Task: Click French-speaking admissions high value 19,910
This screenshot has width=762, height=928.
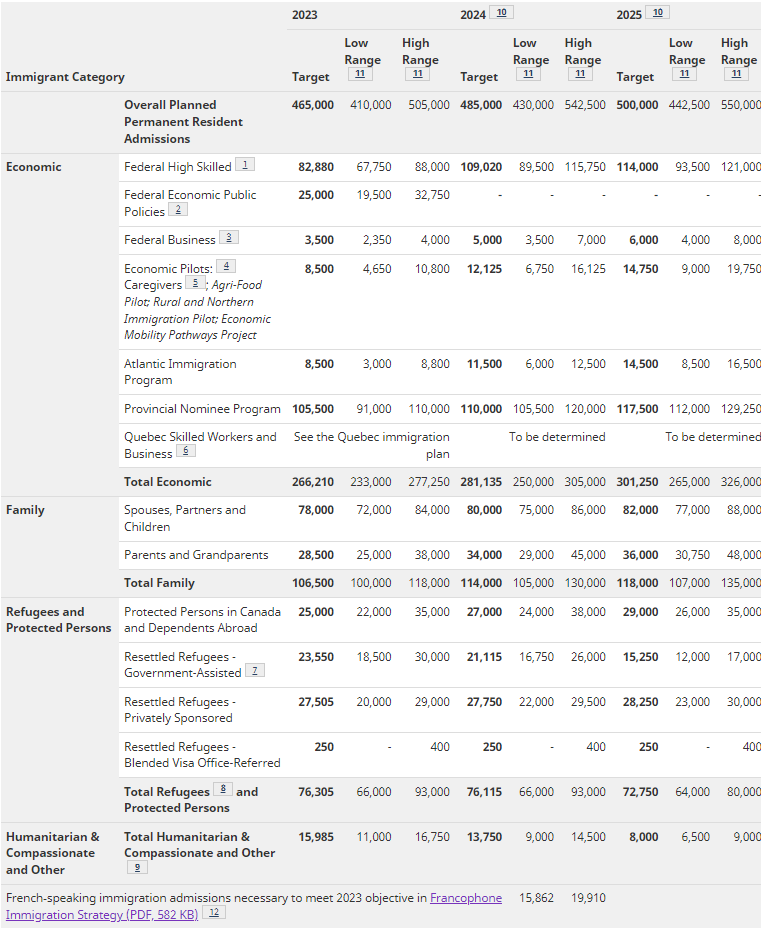Action: click(588, 898)
